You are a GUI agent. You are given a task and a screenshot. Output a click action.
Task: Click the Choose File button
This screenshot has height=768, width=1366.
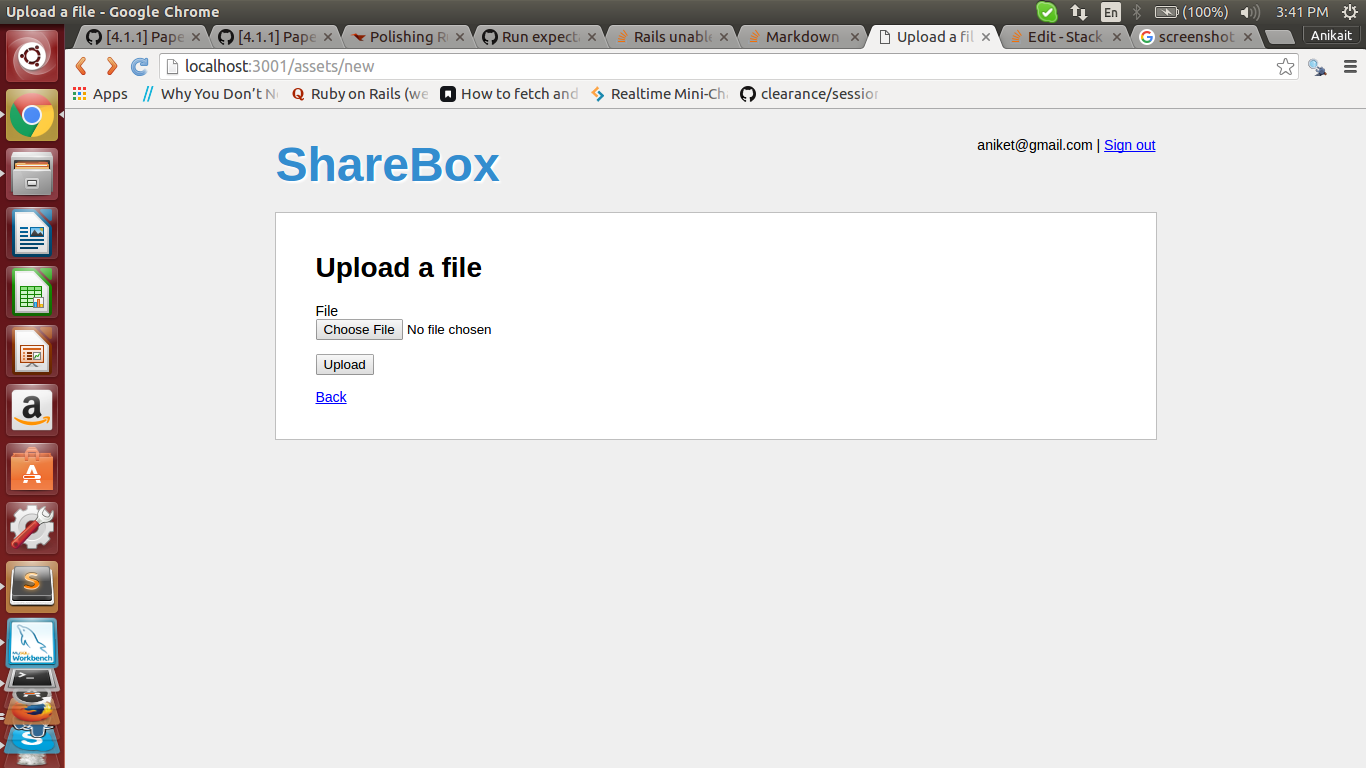(x=359, y=330)
